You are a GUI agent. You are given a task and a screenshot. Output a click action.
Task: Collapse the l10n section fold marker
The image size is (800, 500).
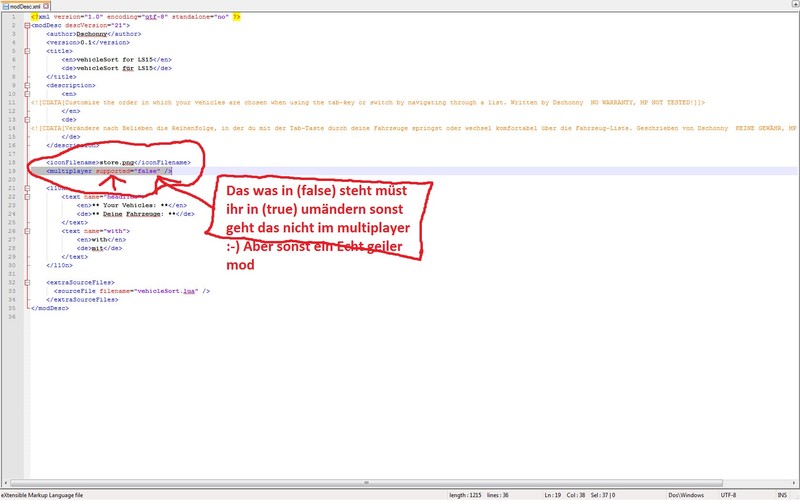coord(27,188)
